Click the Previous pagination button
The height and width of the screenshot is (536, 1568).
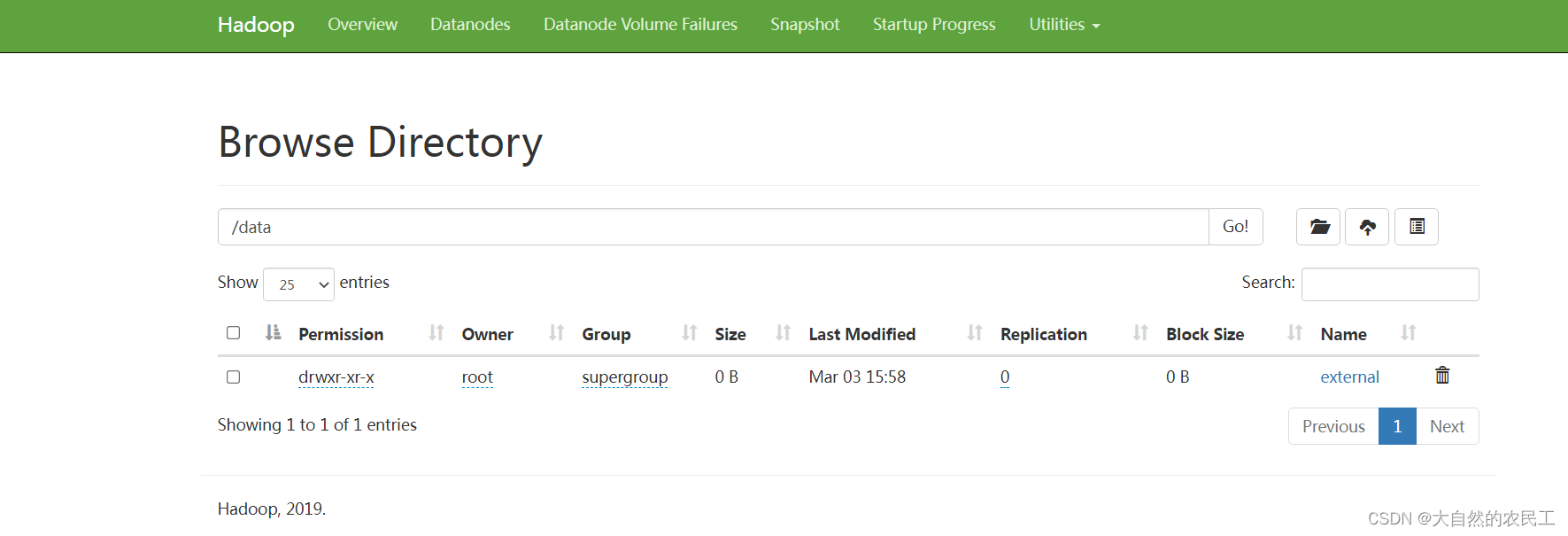click(x=1333, y=426)
